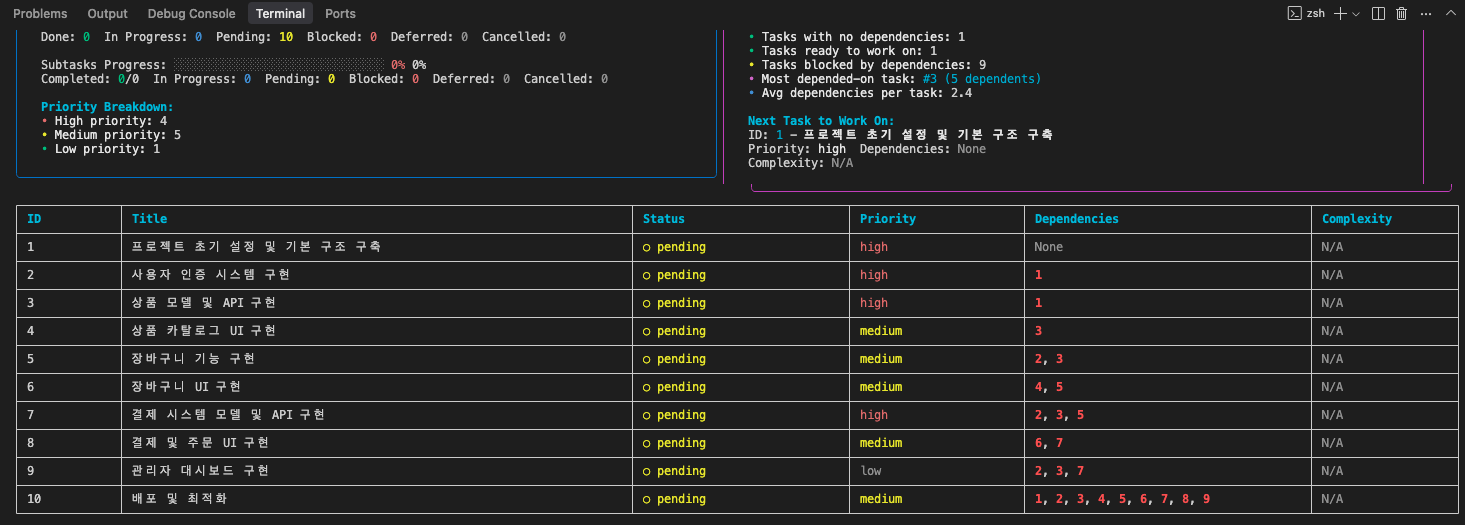Select title '결제 및 주문 UI 구현'
The image size is (1465, 525).
tap(200, 442)
